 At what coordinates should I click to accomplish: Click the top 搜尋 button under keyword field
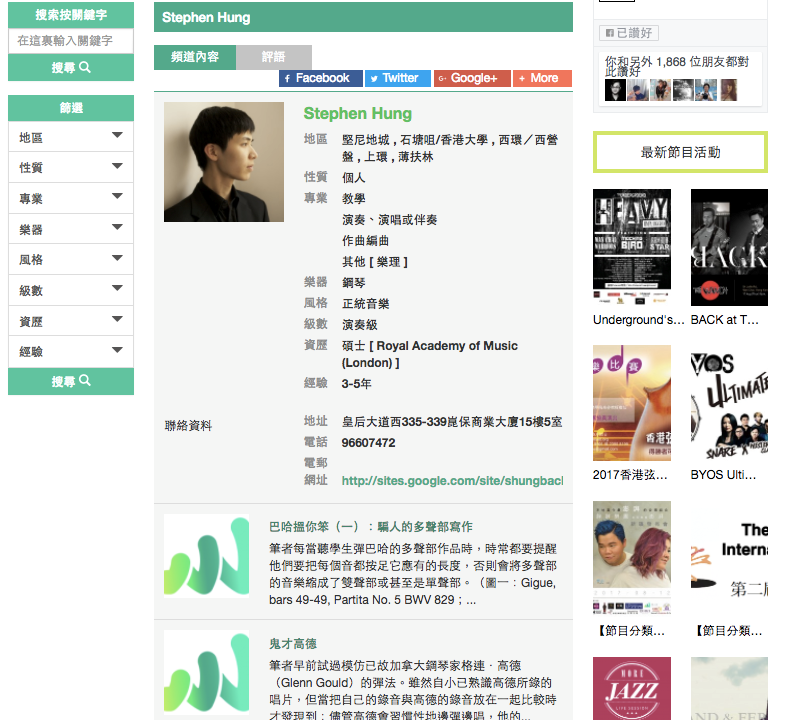pyautogui.click(x=71, y=68)
